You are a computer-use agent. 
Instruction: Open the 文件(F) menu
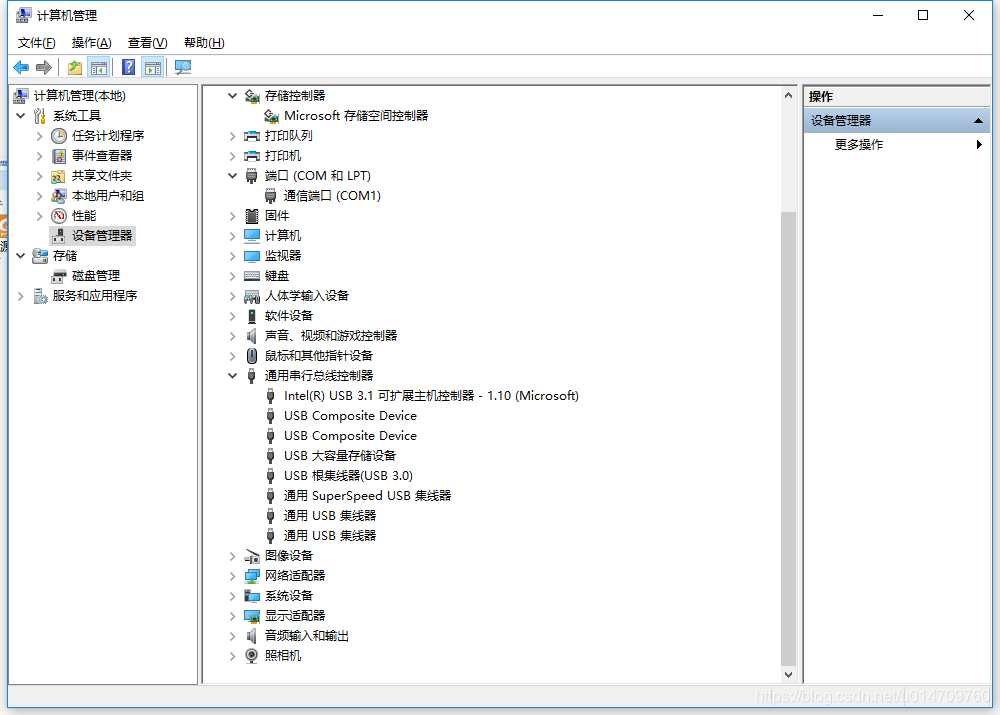pos(36,43)
